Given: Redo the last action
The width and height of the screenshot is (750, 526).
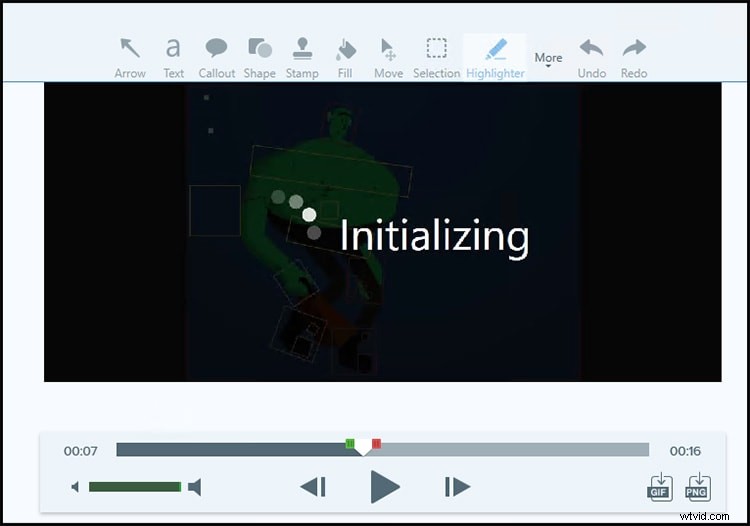Looking at the screenshot, I should [x=634, y=58].
